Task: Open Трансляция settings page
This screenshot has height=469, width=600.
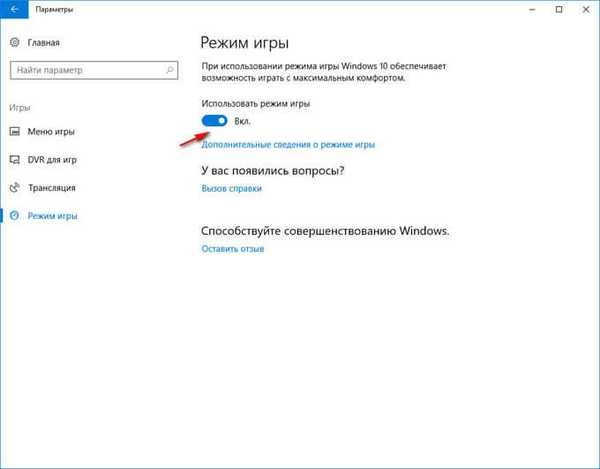Action: click(x=52, y=188)
